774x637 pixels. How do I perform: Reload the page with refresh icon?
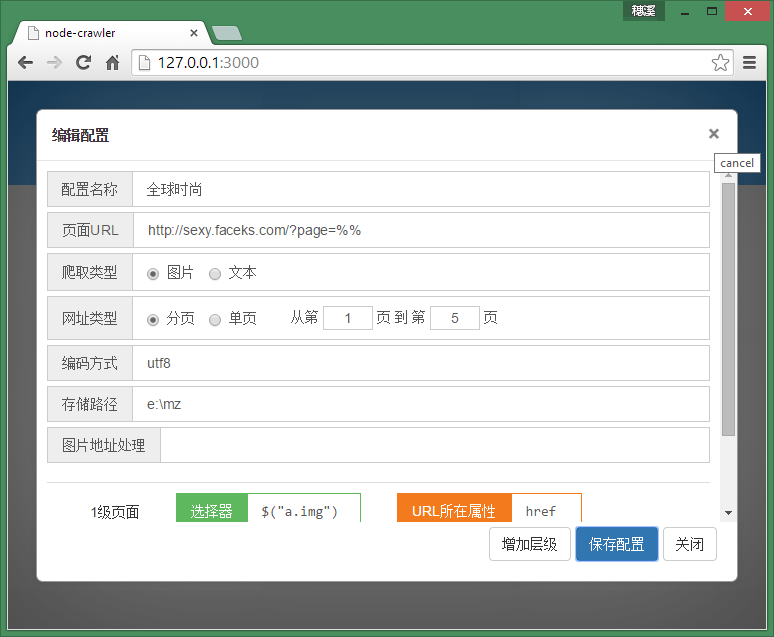pyautogui.click(x=83, y=63)
